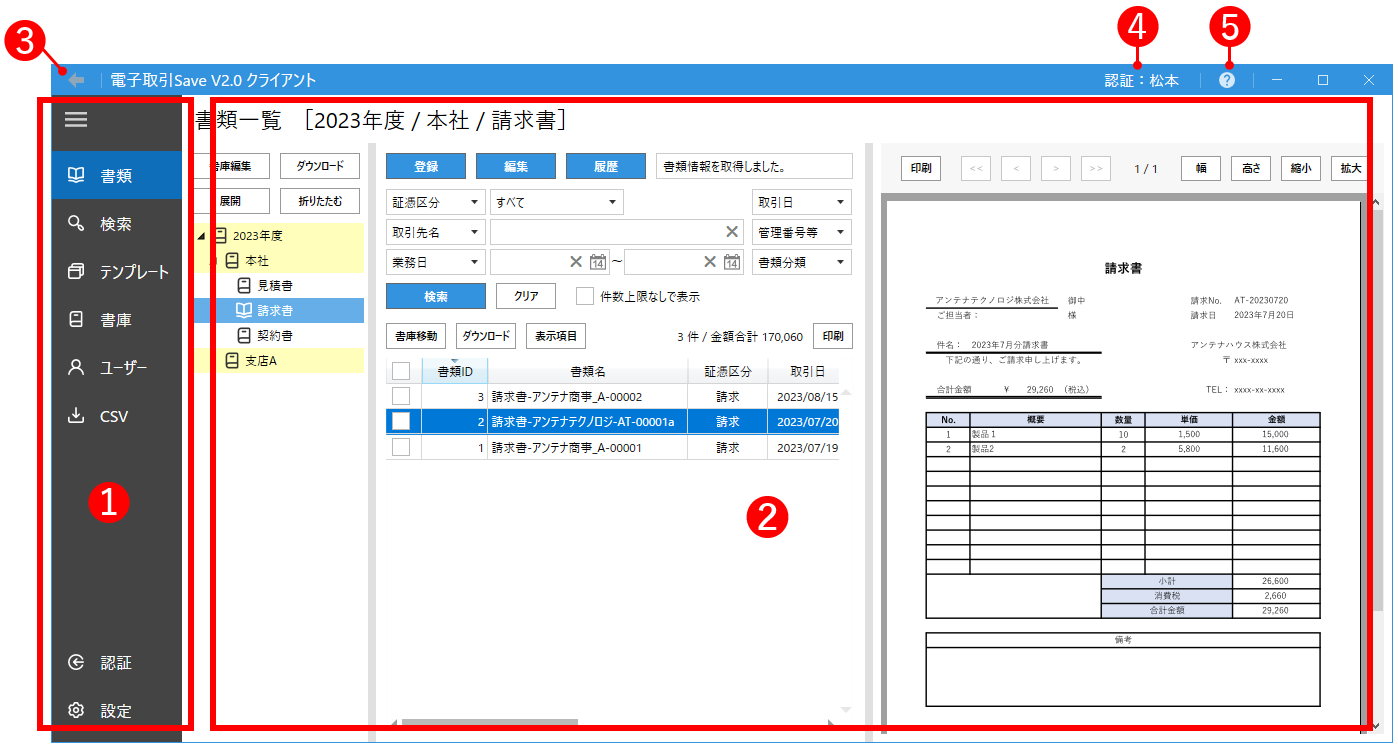This screenshot has height=746, width=1398.
Task: Click the 拡大 zoom button in the preview toolbar
Action: point(1350,168)
